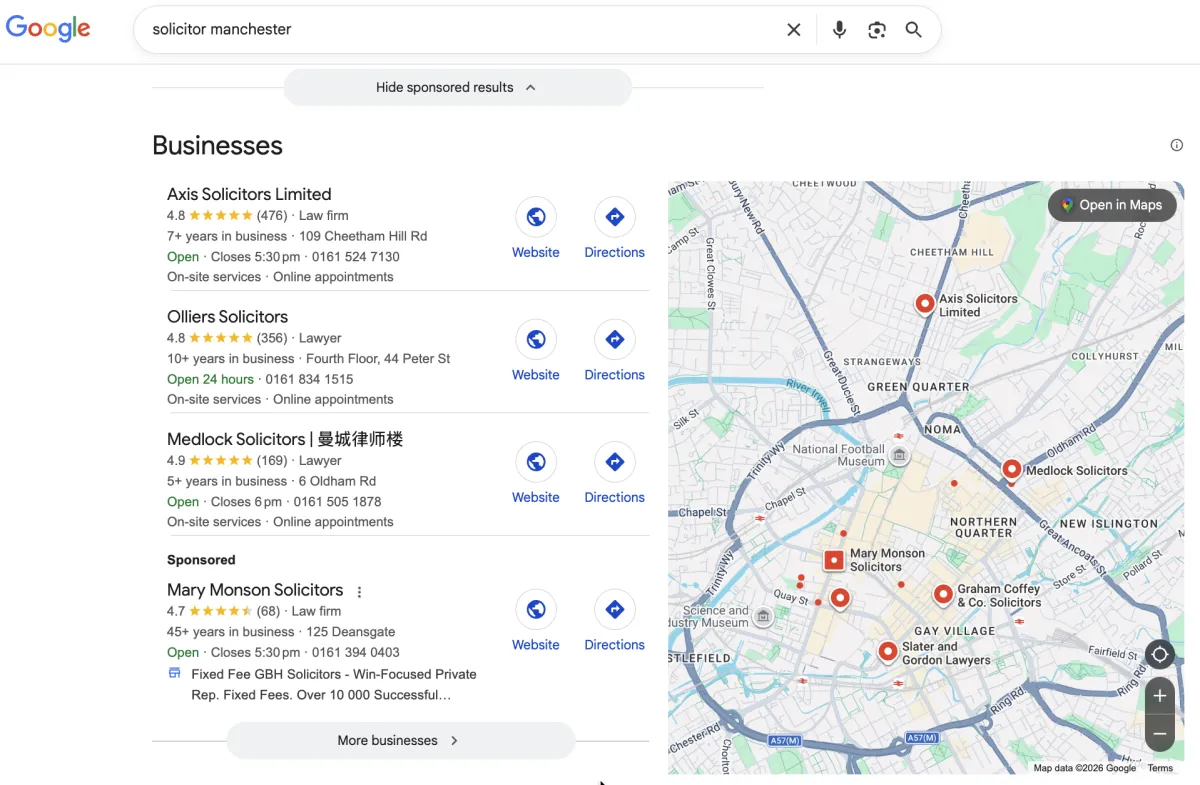
Task: Open Olliers Solicitors website icon
Action: [536, 340]
